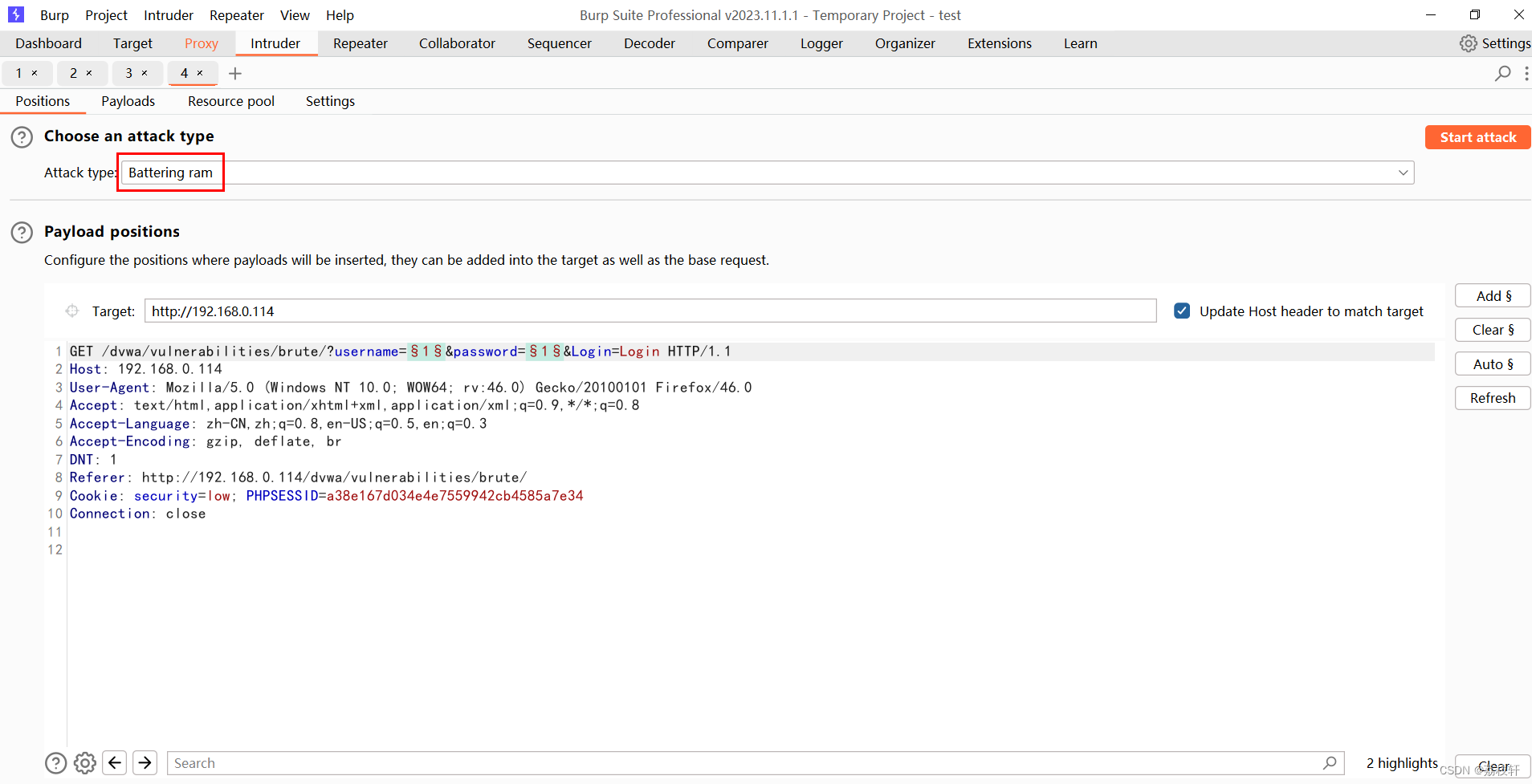Go to previous search match arrow
The height and width of the screenshot is (784, 1532).
coord(115,762)
